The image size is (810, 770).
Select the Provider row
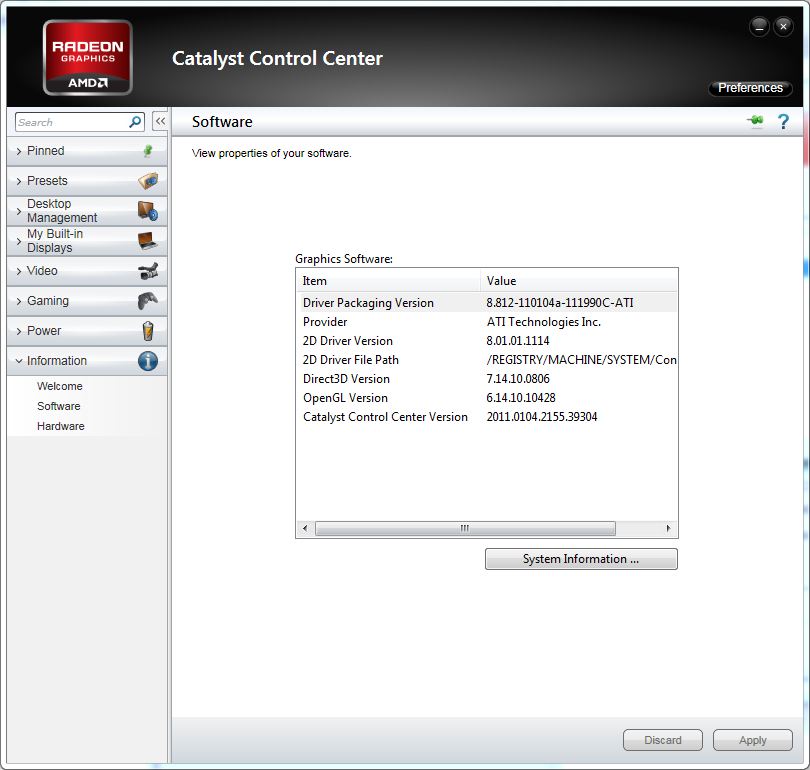[487, 322]
